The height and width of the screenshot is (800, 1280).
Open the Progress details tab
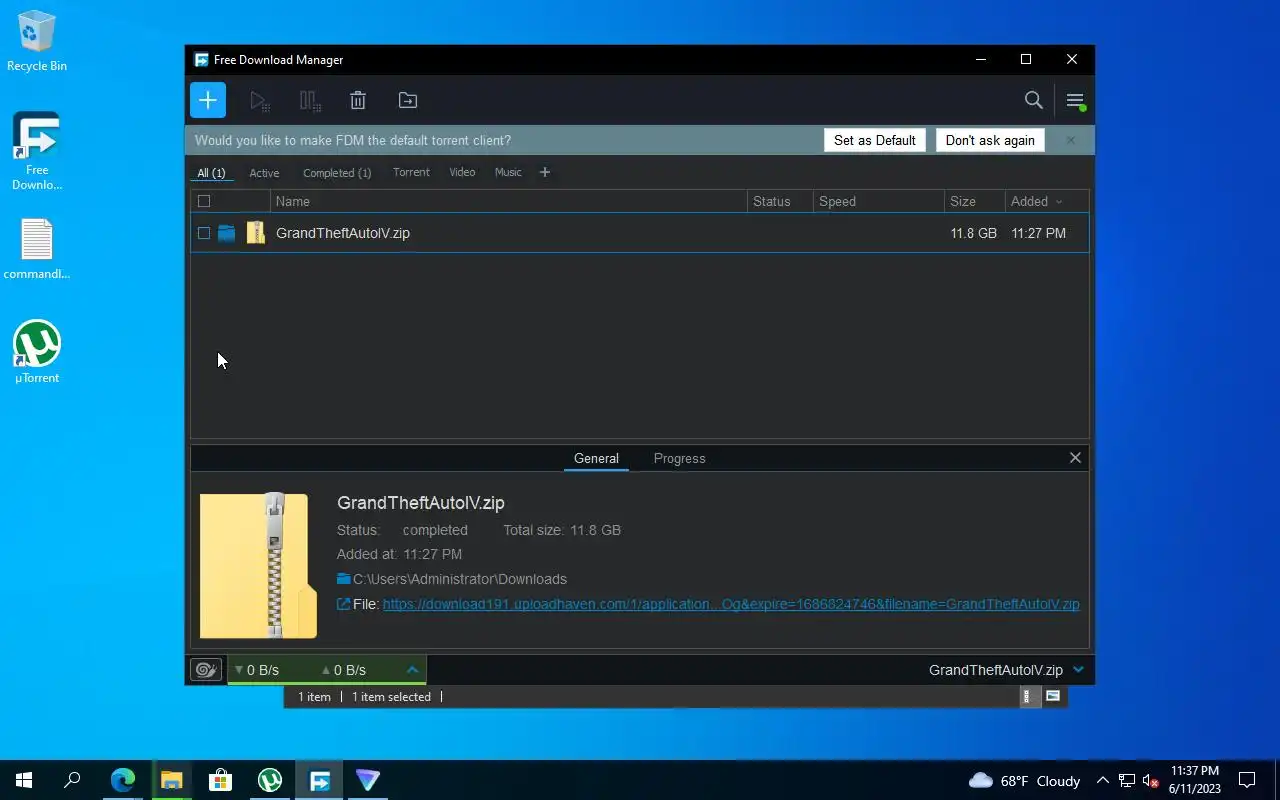coord(680,458)
